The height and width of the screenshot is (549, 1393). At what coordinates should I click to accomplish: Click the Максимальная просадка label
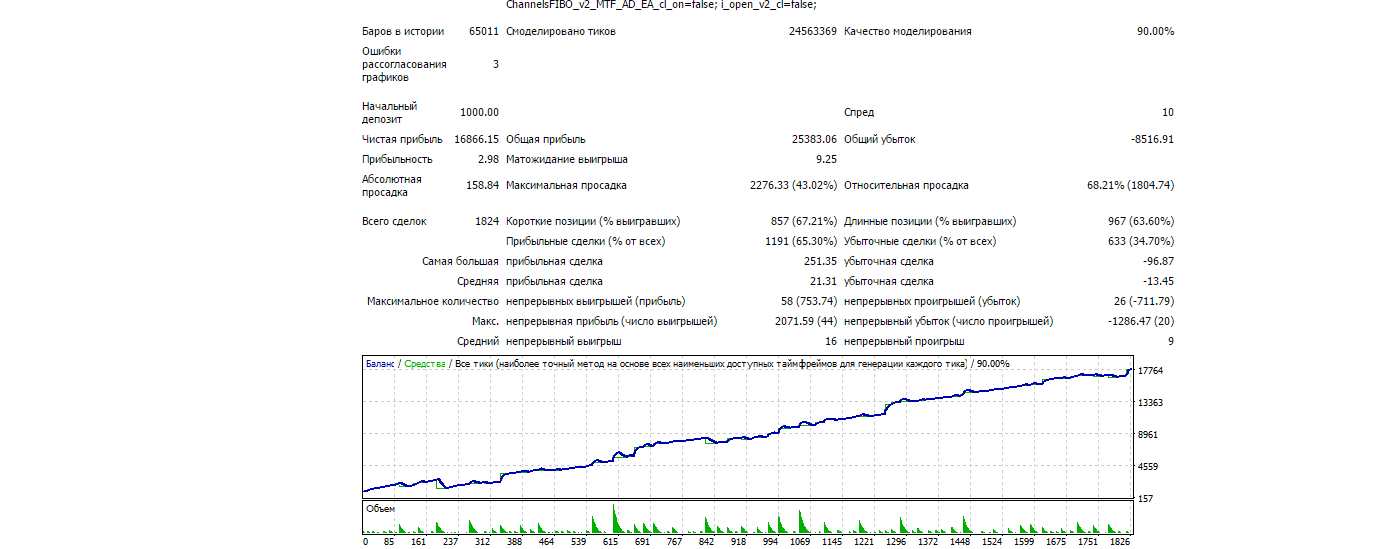566,185
